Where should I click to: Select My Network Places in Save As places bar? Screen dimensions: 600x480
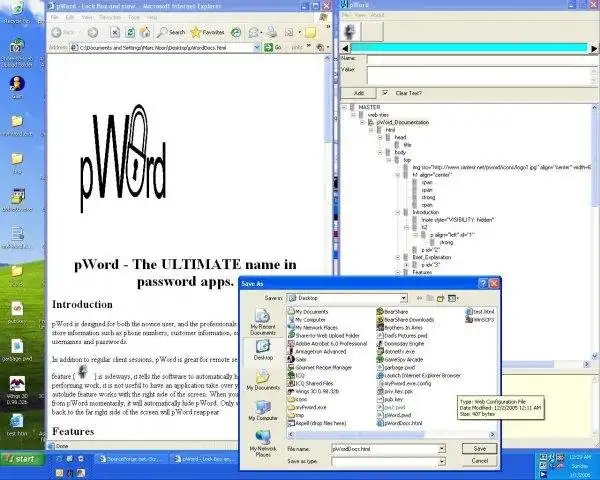[263, 443]
